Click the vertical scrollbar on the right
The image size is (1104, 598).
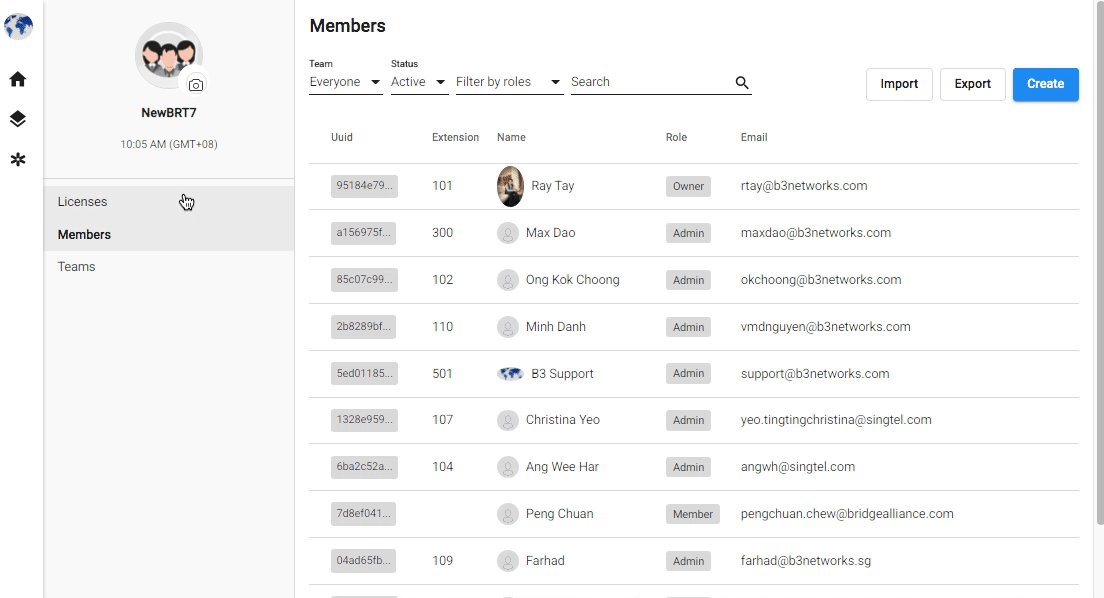point(1100,262)
